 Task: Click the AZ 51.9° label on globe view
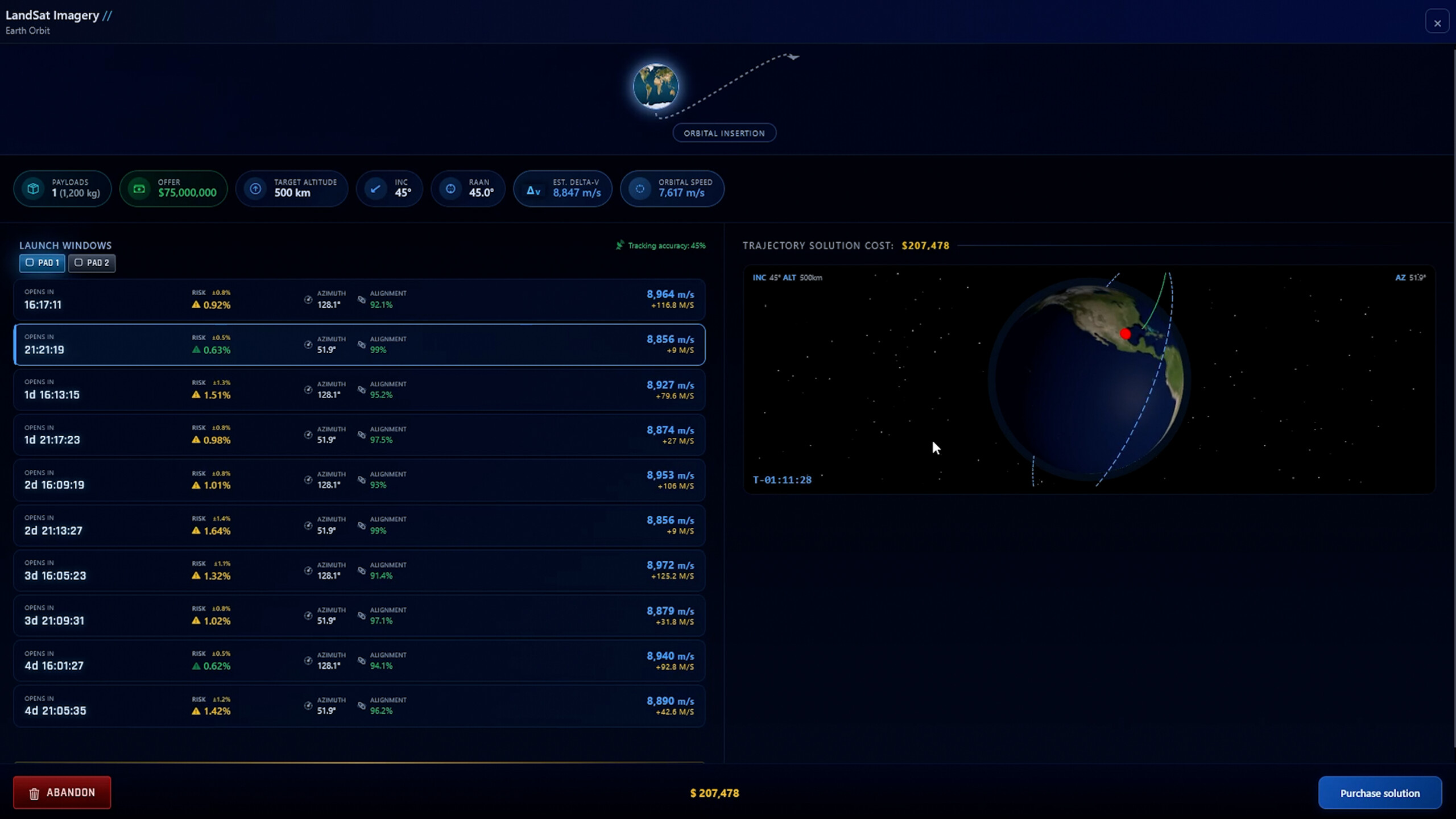pos(1410,278)
